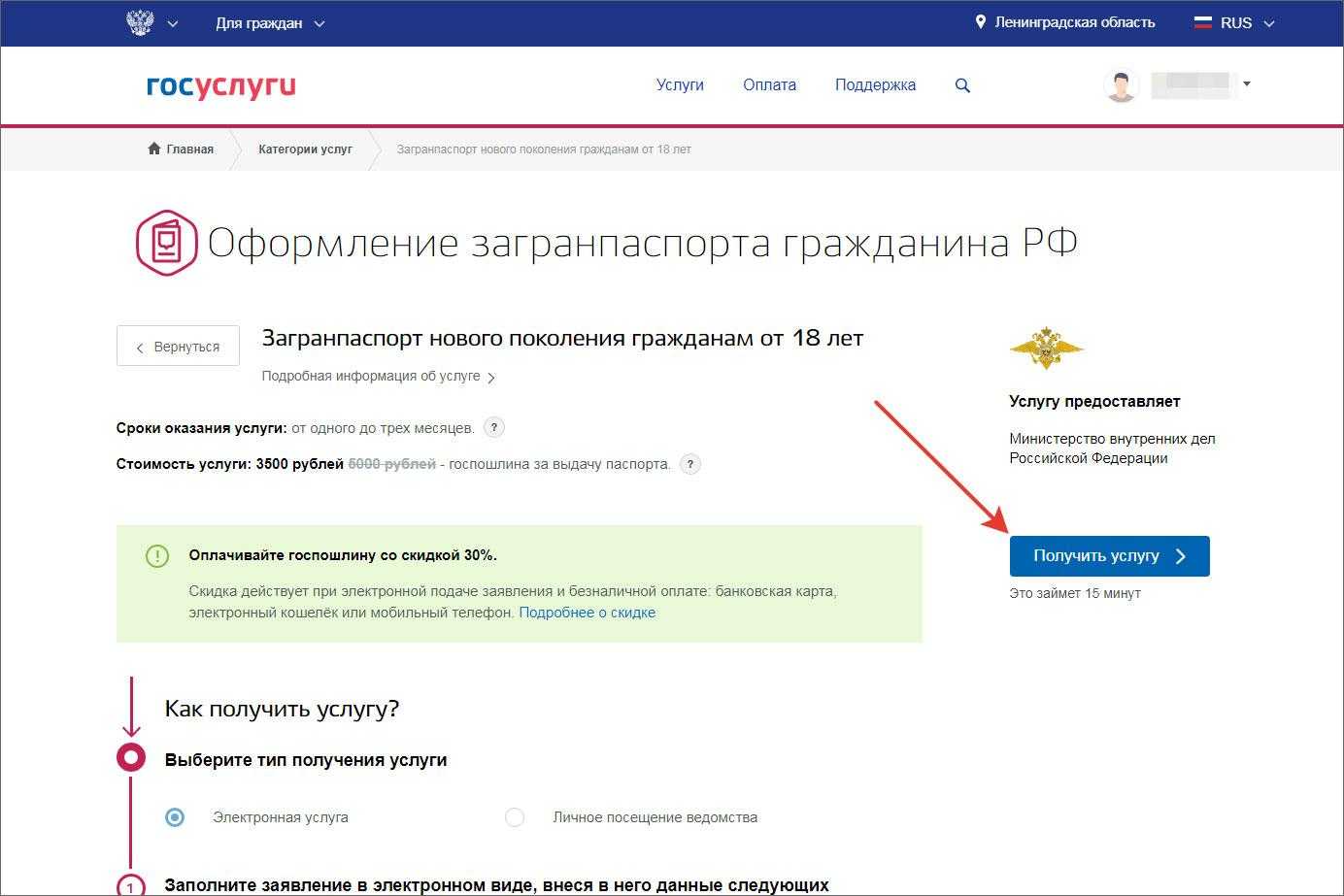The height and width of the screenshot is (896, 1344).
Task: Click the 'Выберите тип получения услуги' step marker
Action: tap(131, 757)
